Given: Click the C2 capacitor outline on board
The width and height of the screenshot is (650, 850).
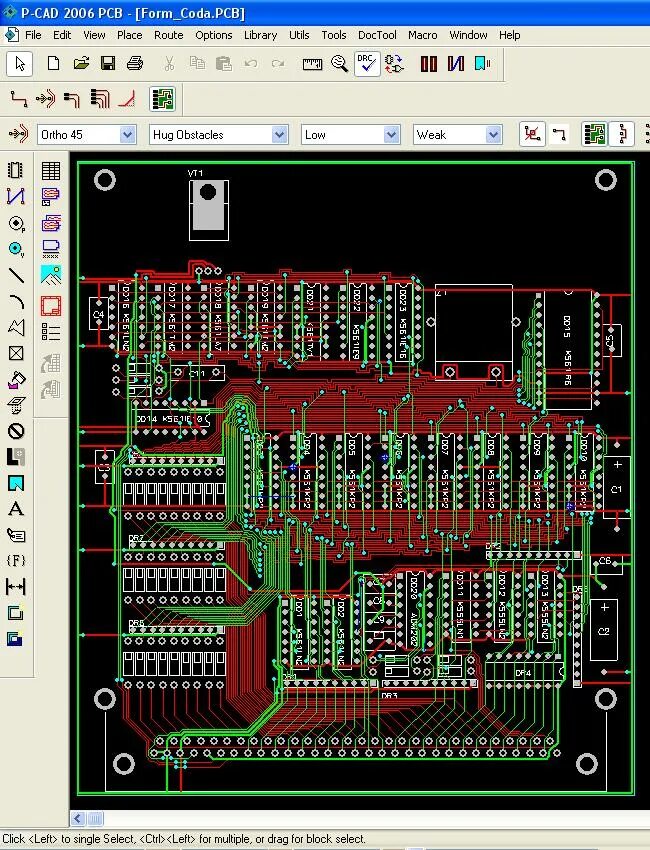Looking at the screenshot, I should (603, 629).
